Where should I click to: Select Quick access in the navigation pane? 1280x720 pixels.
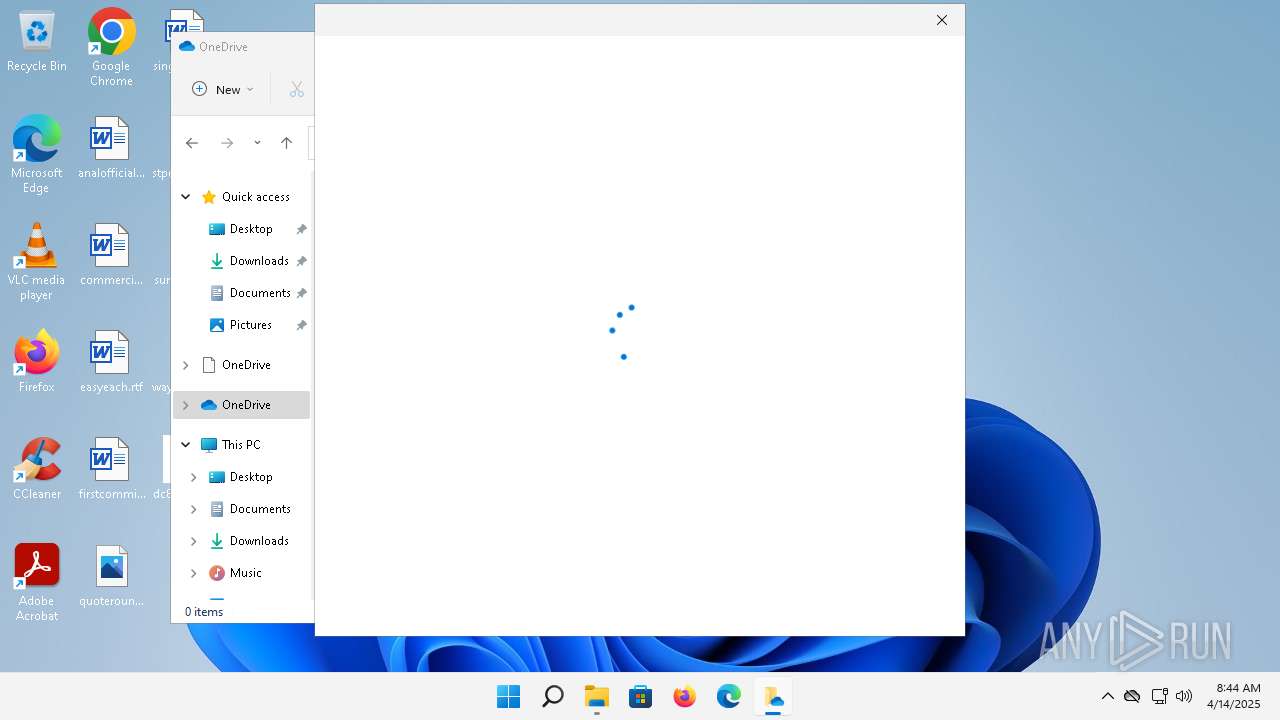[256, 197]
